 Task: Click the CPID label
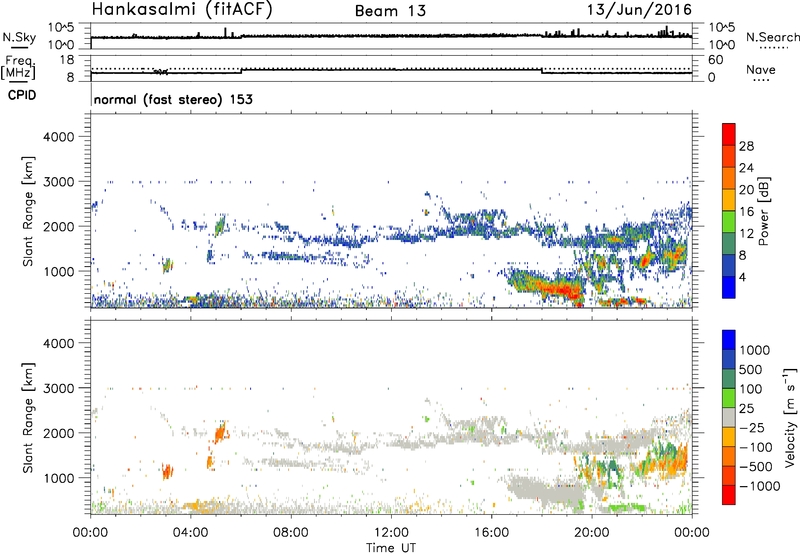(22, 95)
